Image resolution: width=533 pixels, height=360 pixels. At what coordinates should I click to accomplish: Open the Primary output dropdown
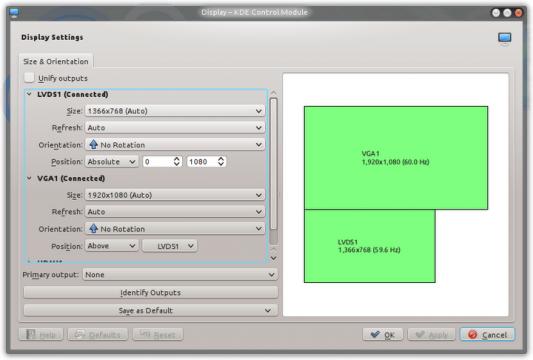(180, 274)
